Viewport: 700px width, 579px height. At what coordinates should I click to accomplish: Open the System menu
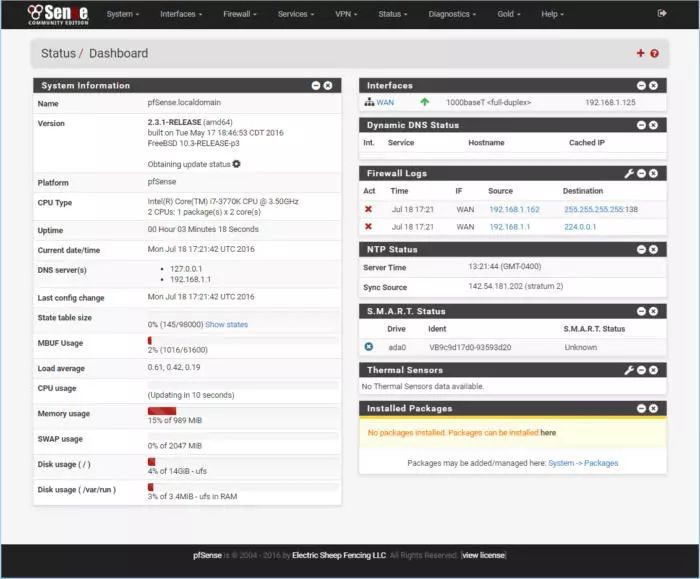123,14
